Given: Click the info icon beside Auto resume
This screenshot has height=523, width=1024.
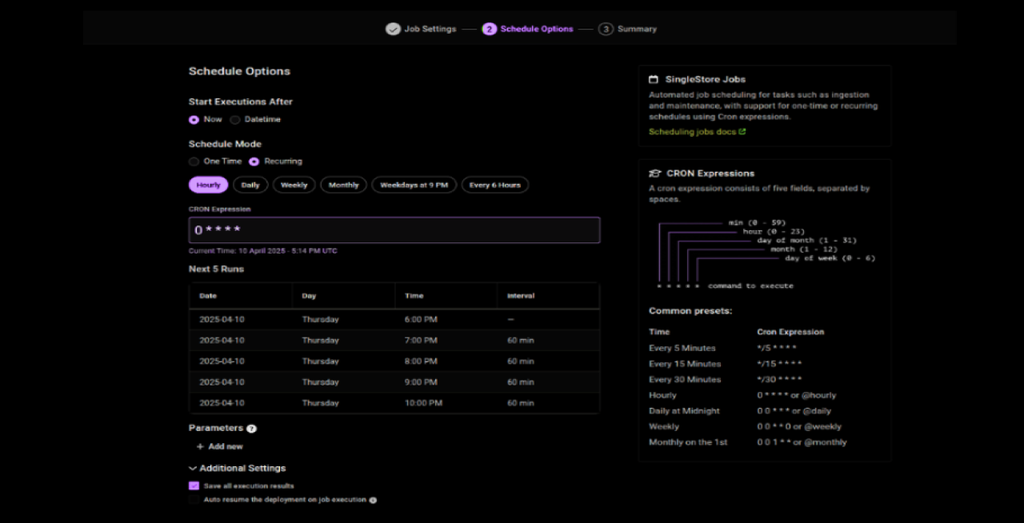Looking at the screenshot, I should click(x=373, y=499).
